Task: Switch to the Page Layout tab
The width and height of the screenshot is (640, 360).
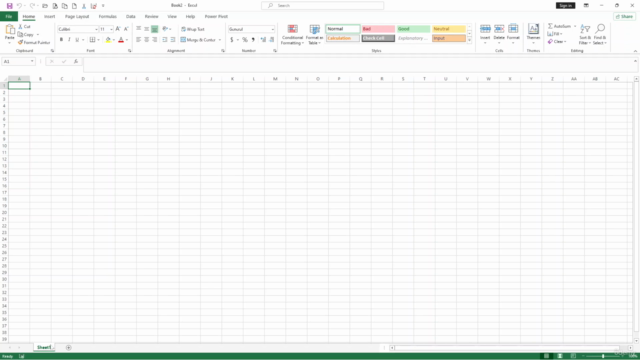Action: click(x=77, y=16)
